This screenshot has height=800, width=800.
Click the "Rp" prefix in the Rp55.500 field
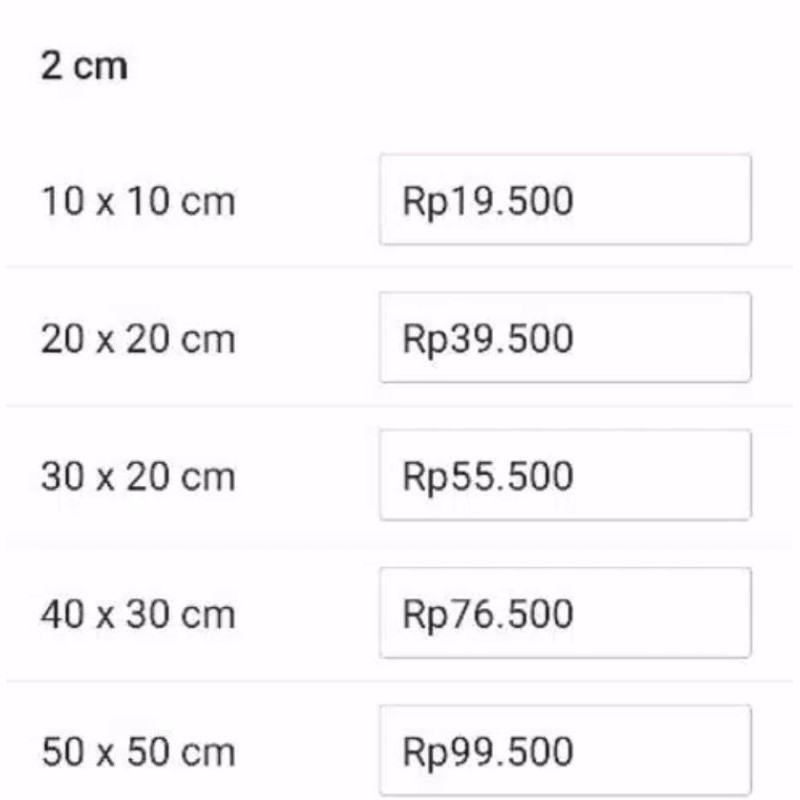(422, 478)
